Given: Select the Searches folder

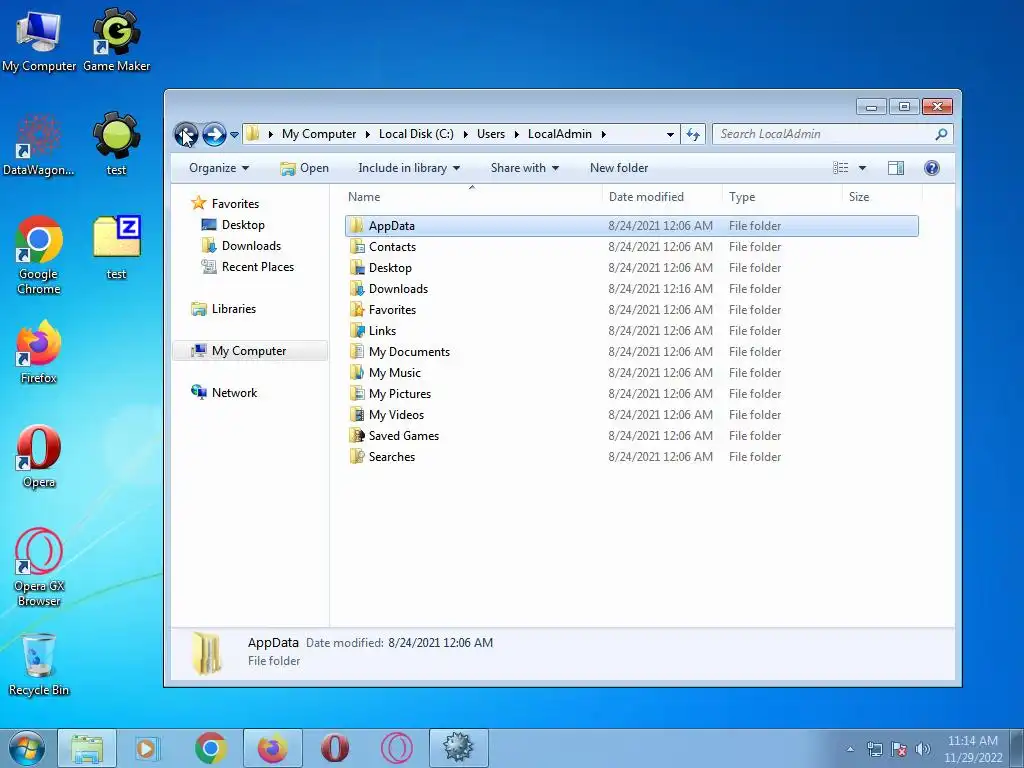Looking at the screenshot, I should coord(391,456).
